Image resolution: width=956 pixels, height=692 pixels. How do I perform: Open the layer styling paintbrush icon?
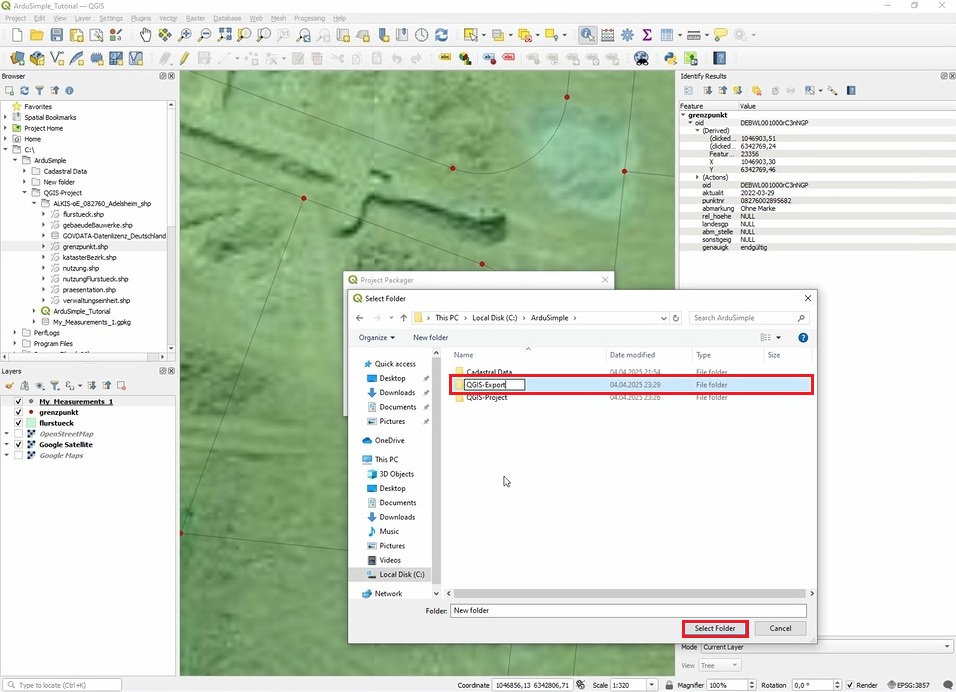(x=10, y=385)
